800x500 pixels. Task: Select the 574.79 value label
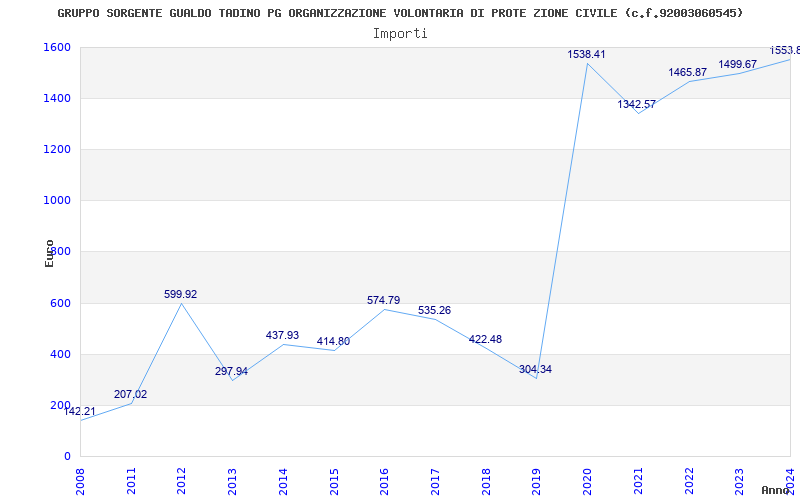coord(383,301)
